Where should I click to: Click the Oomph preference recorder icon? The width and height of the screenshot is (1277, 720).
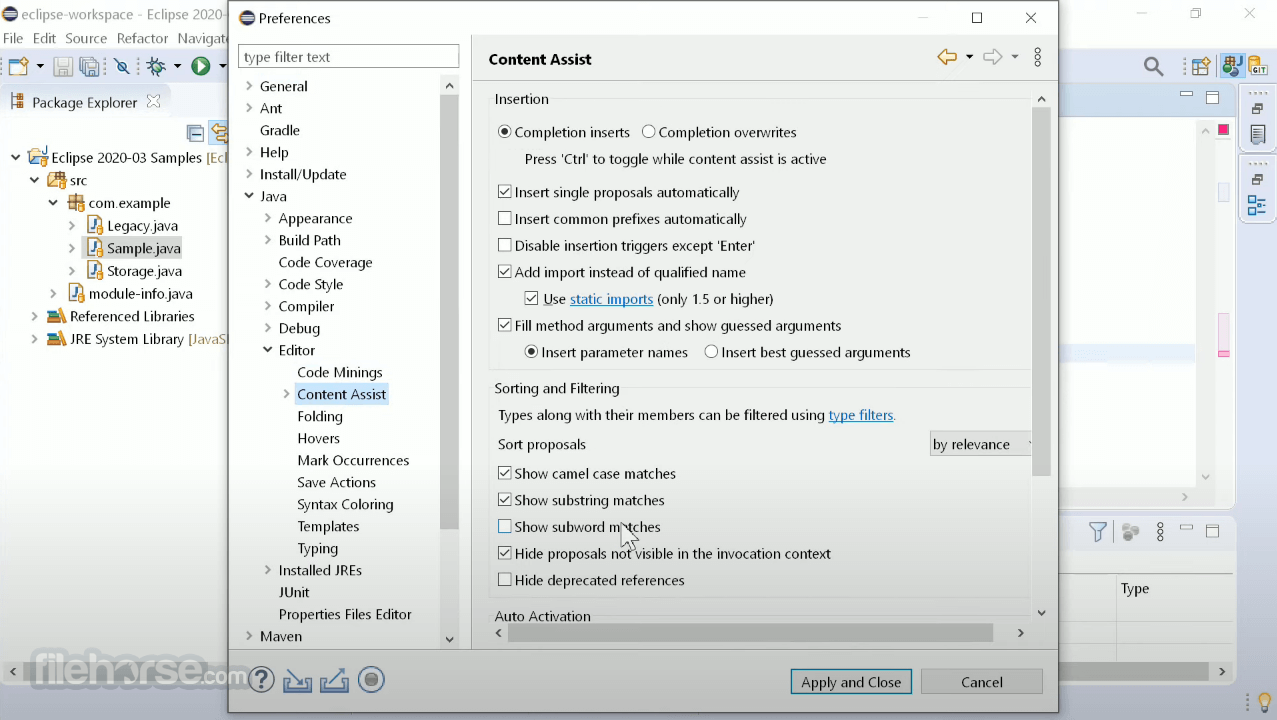click(371, 680)
